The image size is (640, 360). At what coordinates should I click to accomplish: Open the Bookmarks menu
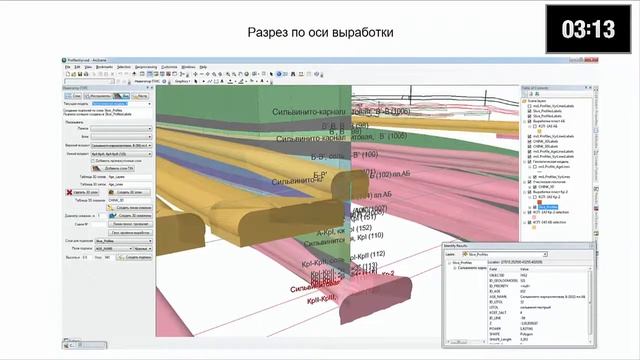pos(104,67)
